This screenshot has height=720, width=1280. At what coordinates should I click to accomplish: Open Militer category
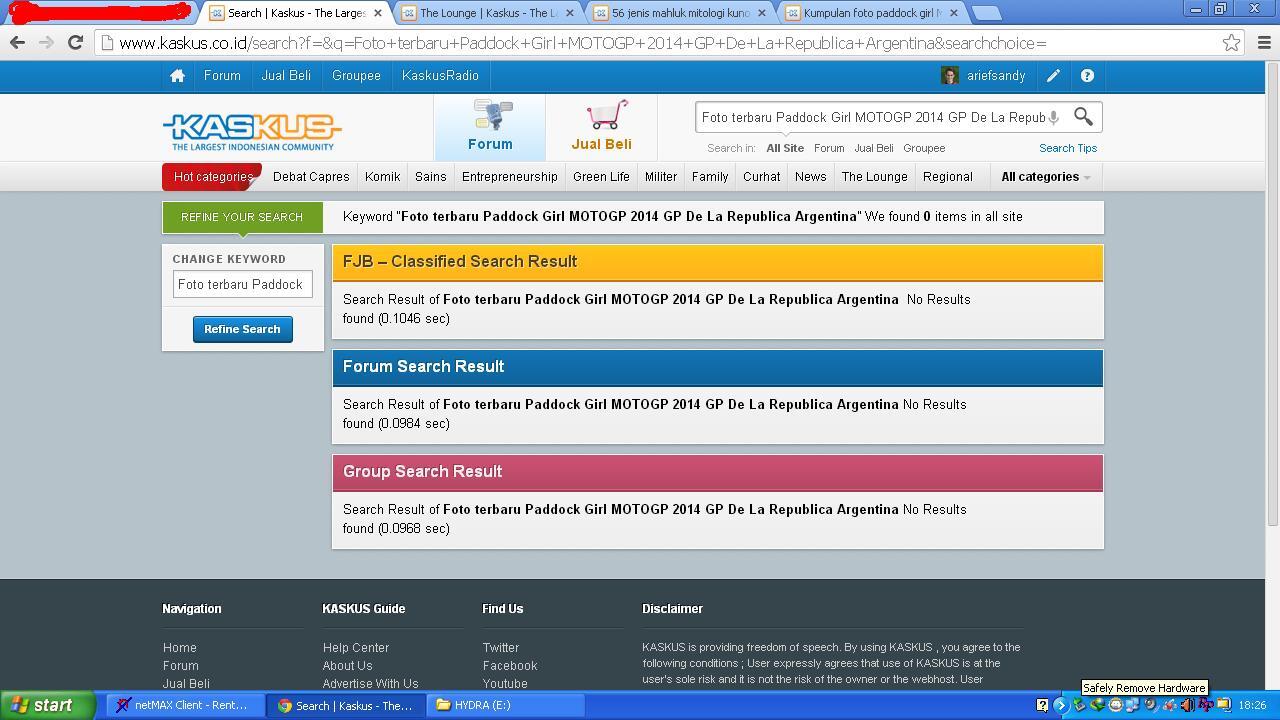661,177
